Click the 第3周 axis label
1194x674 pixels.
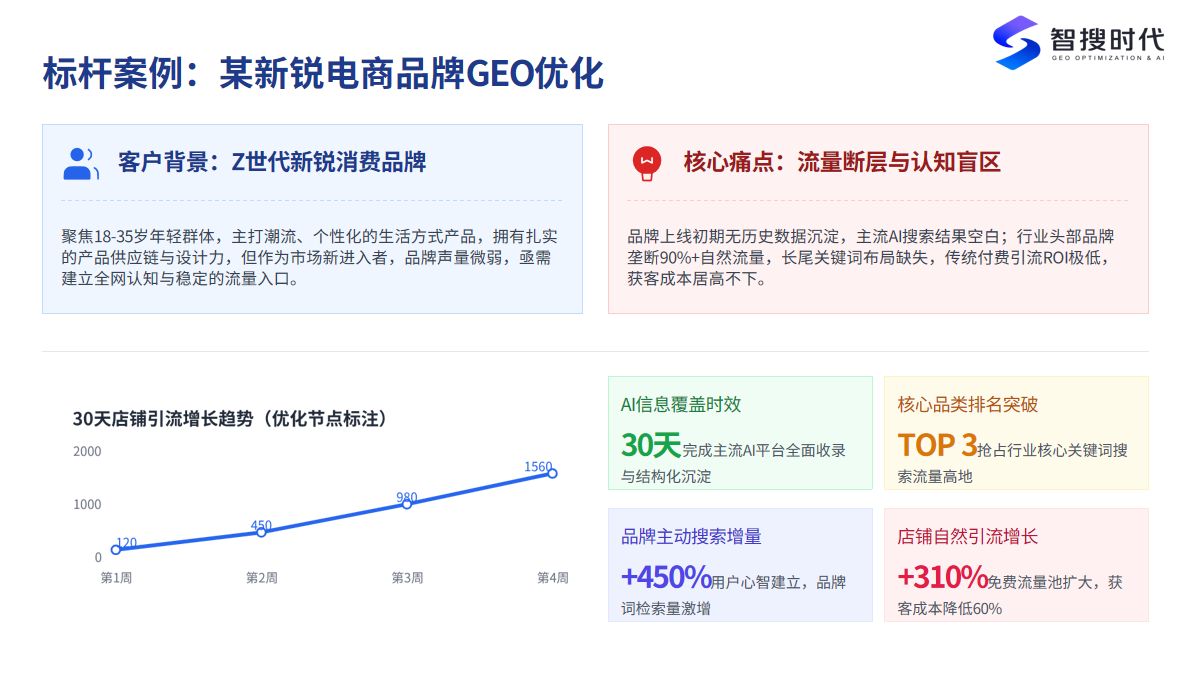(407, 578)
